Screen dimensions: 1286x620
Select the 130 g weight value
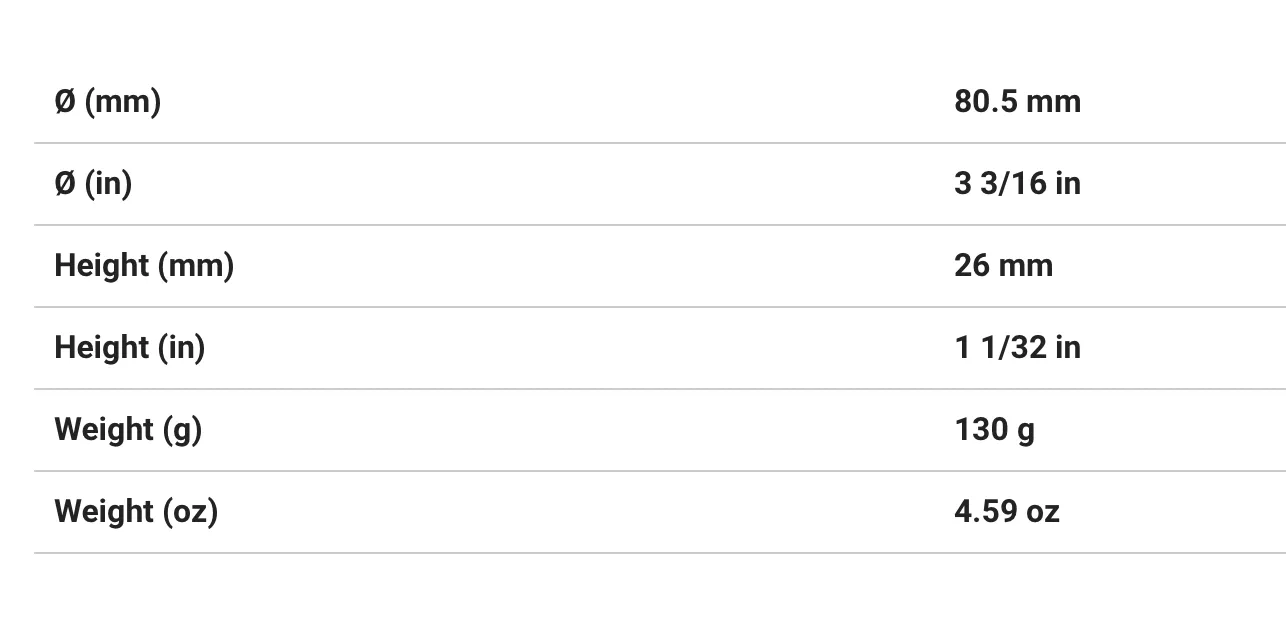tap(994, 430)
